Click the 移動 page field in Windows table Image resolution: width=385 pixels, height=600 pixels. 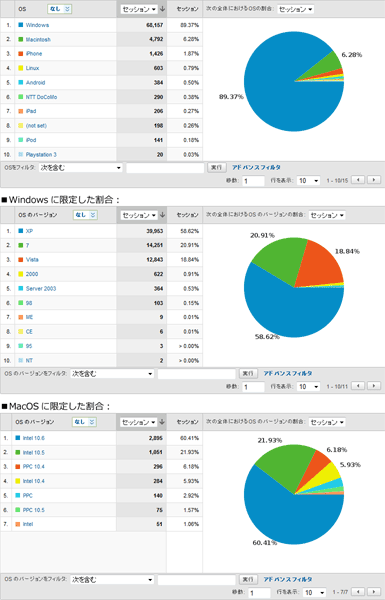pyautogui.click(x=253, y=387)
